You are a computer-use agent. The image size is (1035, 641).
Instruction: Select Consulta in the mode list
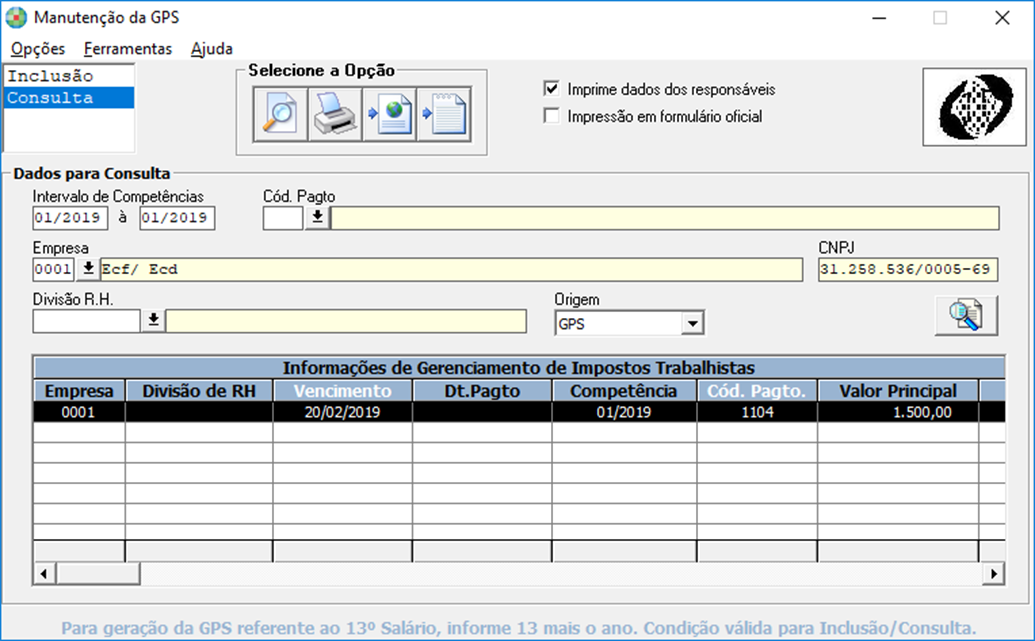click(x=69, y=98)
